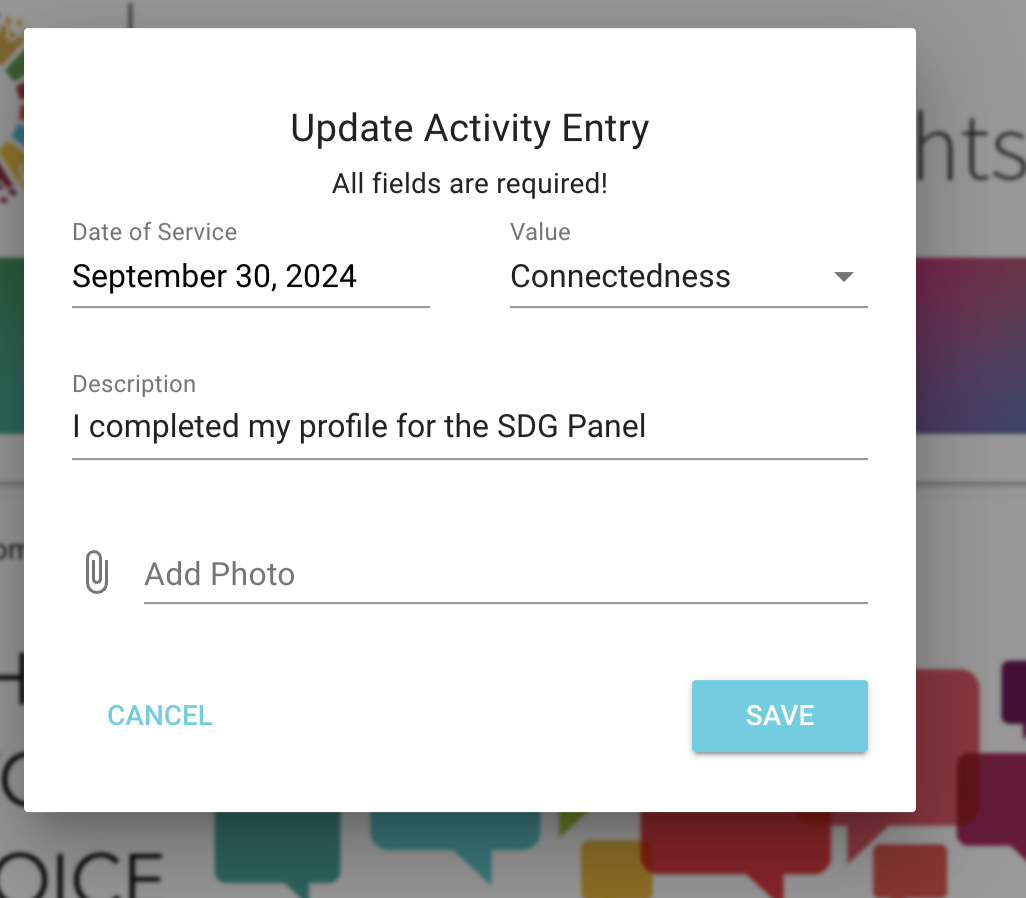Click September 30, 2024 date text

[x=214, y=277]
